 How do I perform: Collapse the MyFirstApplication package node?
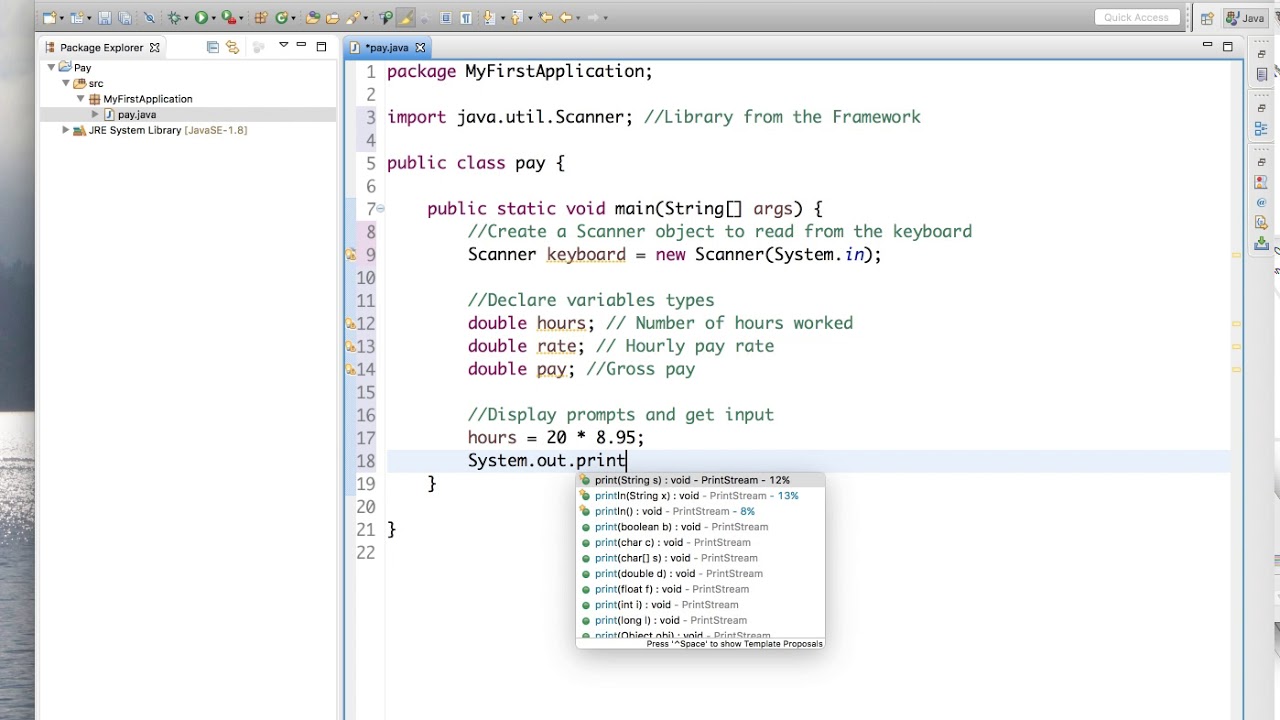81,99
